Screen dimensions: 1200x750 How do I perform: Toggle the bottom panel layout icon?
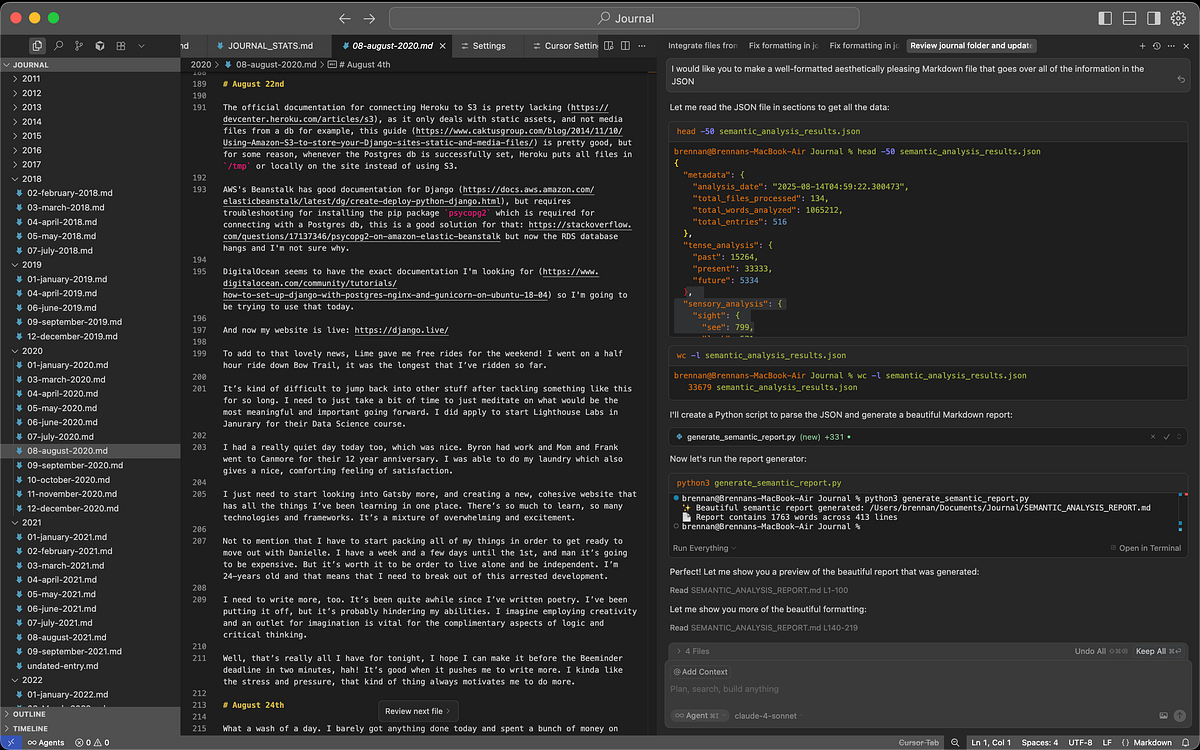coord(1129,18)
